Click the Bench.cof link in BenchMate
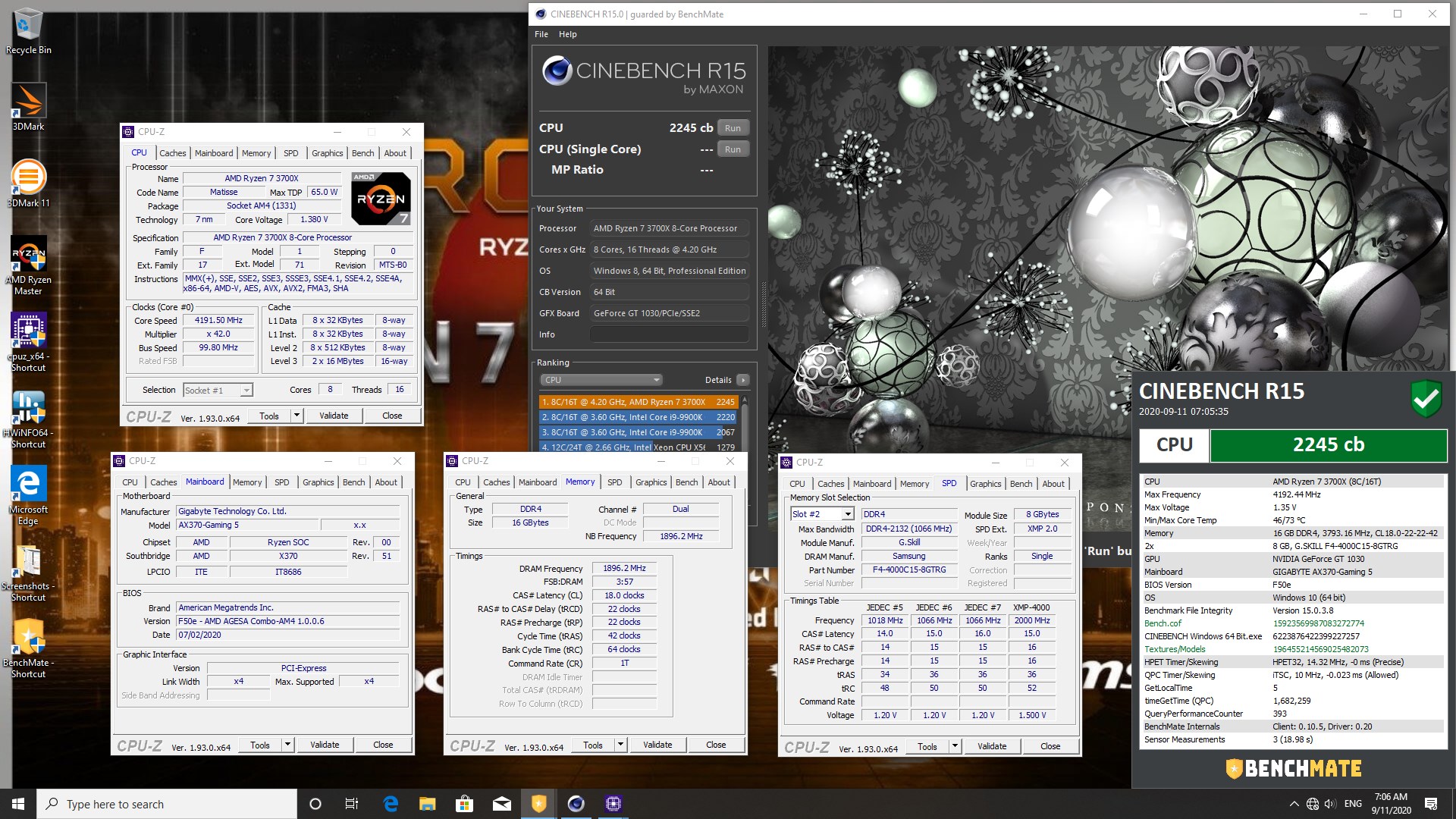 click(x=1163, y=623)
